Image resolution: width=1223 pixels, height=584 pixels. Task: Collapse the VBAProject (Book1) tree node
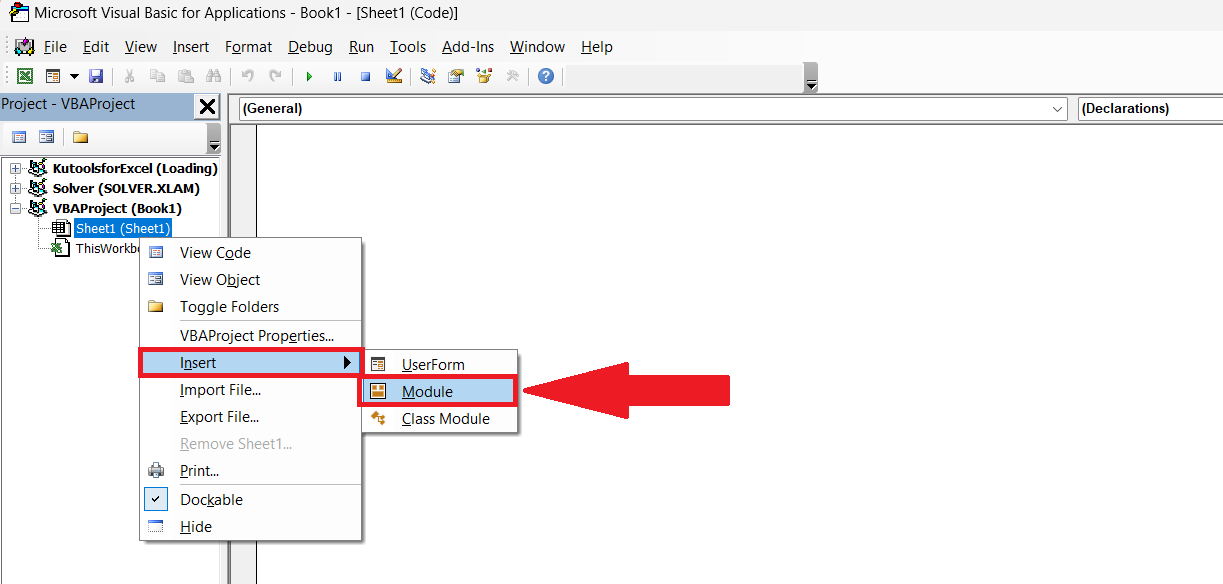click(13, 208)
